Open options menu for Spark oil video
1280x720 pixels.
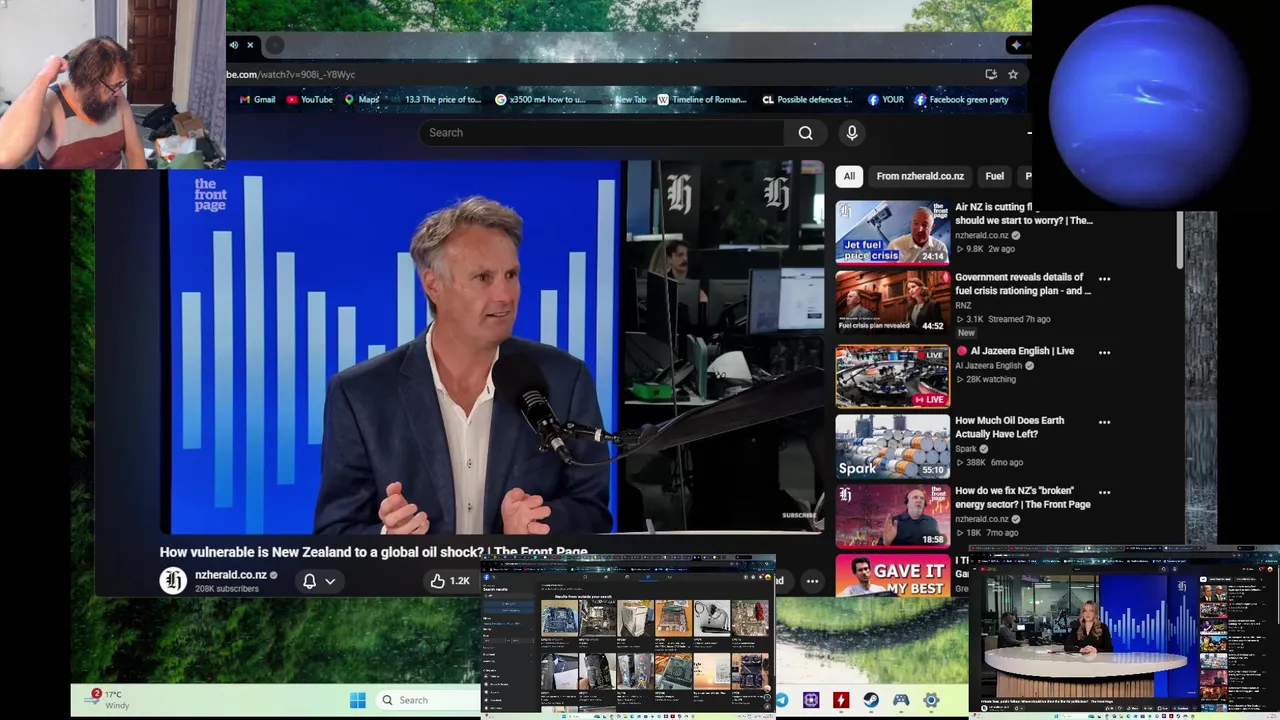coord(1104,422)
